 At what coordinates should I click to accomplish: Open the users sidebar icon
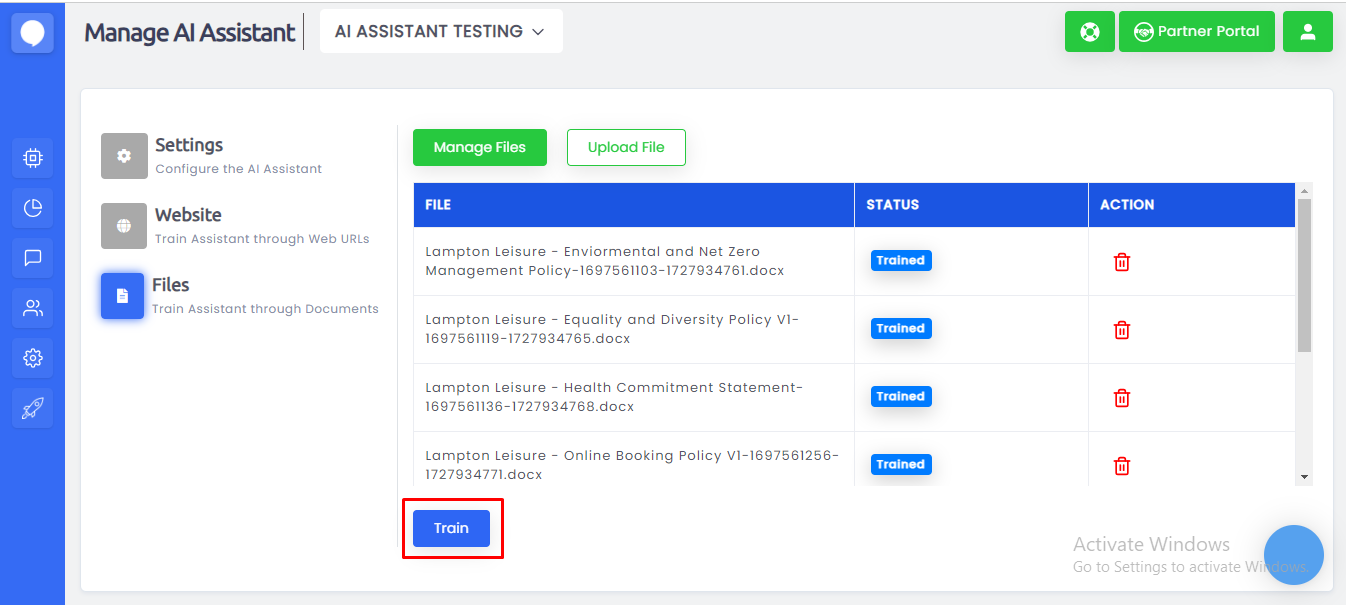point(32,307)
